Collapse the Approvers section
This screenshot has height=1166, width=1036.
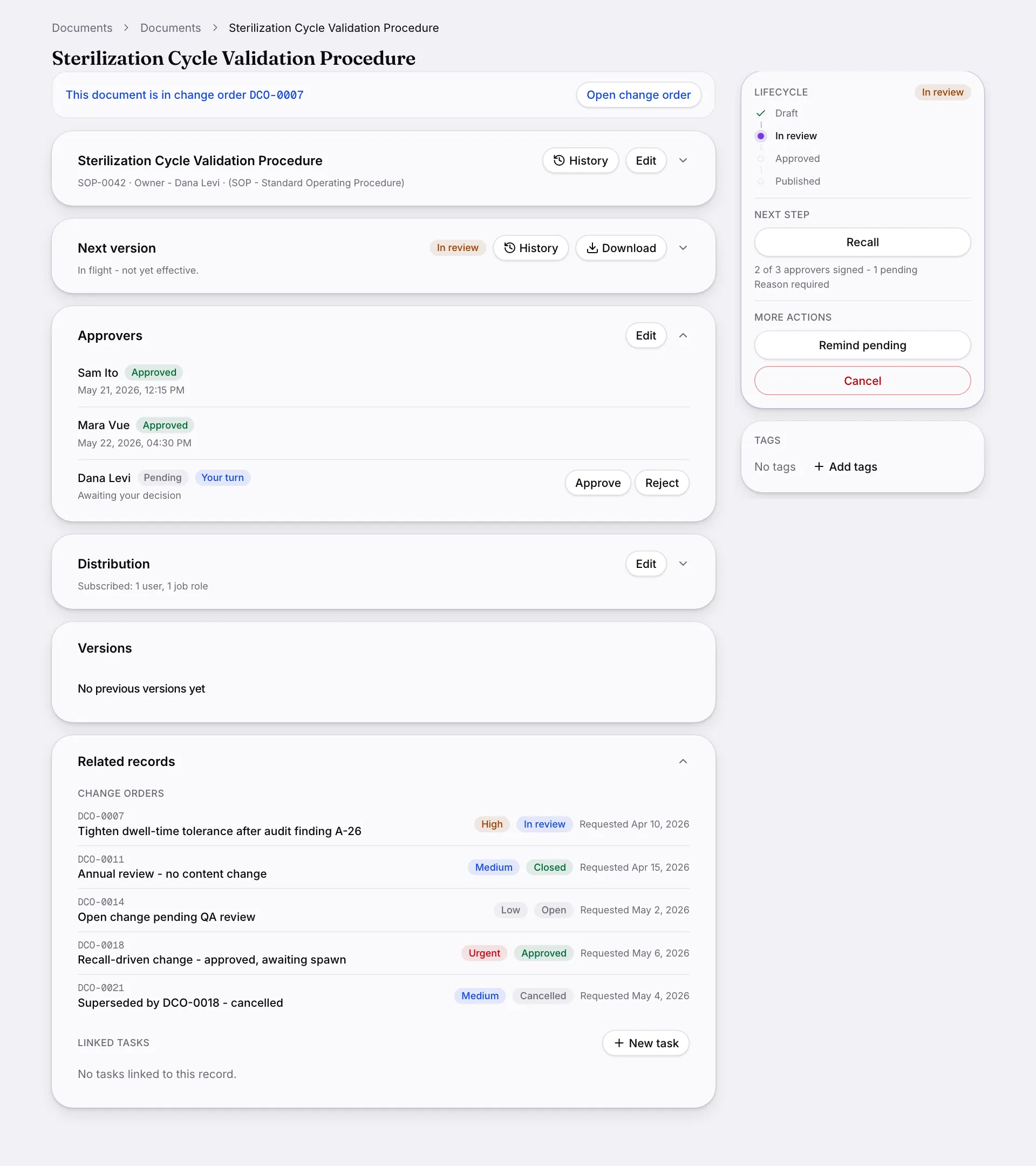683,335
